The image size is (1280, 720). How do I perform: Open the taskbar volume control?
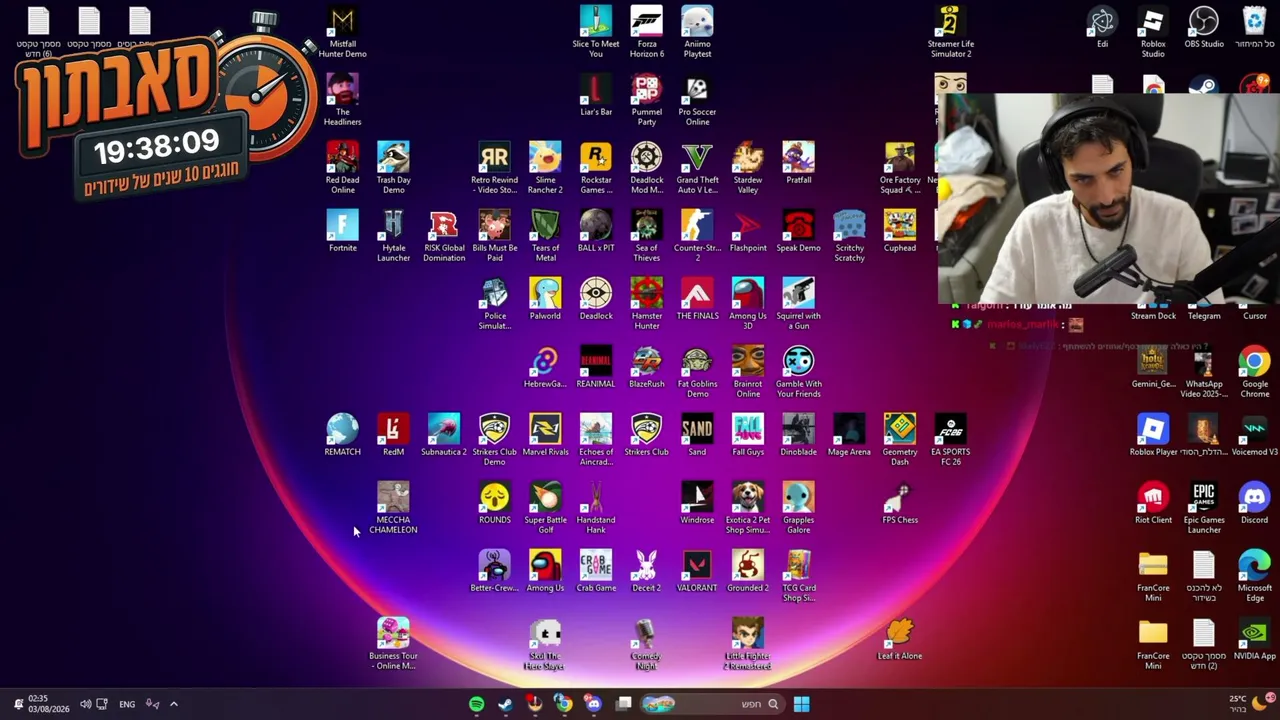click(x=85, y=704)
